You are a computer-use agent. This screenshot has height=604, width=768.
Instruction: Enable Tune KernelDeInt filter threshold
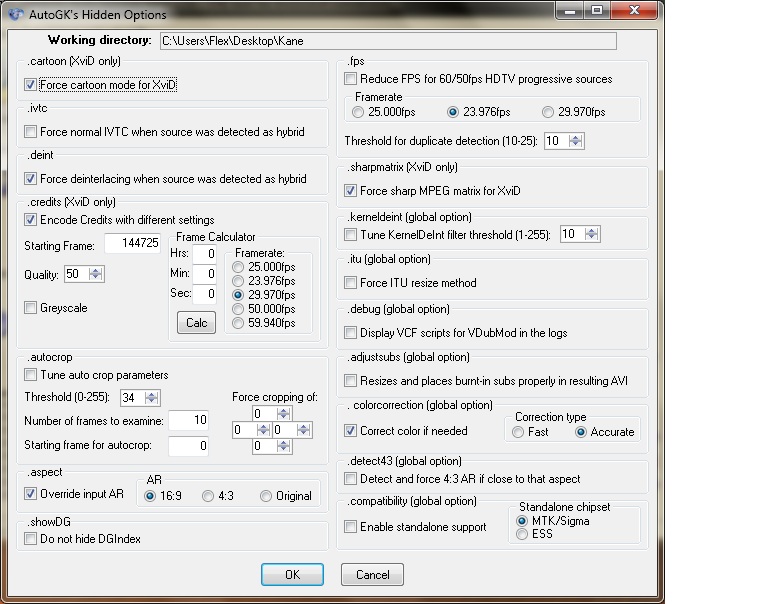[x=350, y=235]
